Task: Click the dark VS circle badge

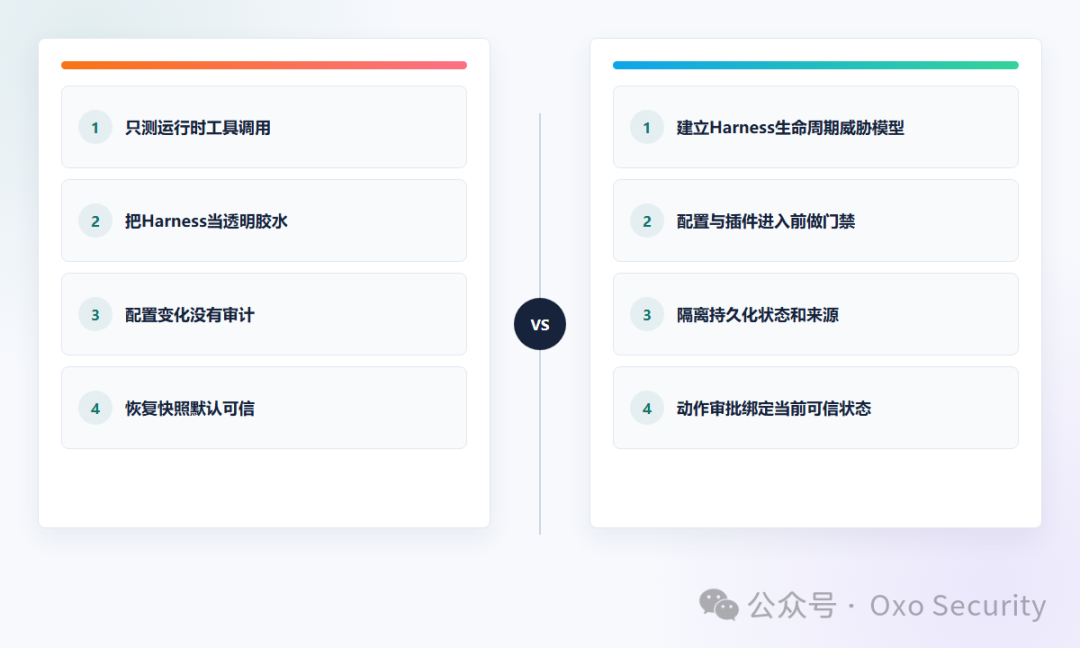Action: (x=539, y=324)
